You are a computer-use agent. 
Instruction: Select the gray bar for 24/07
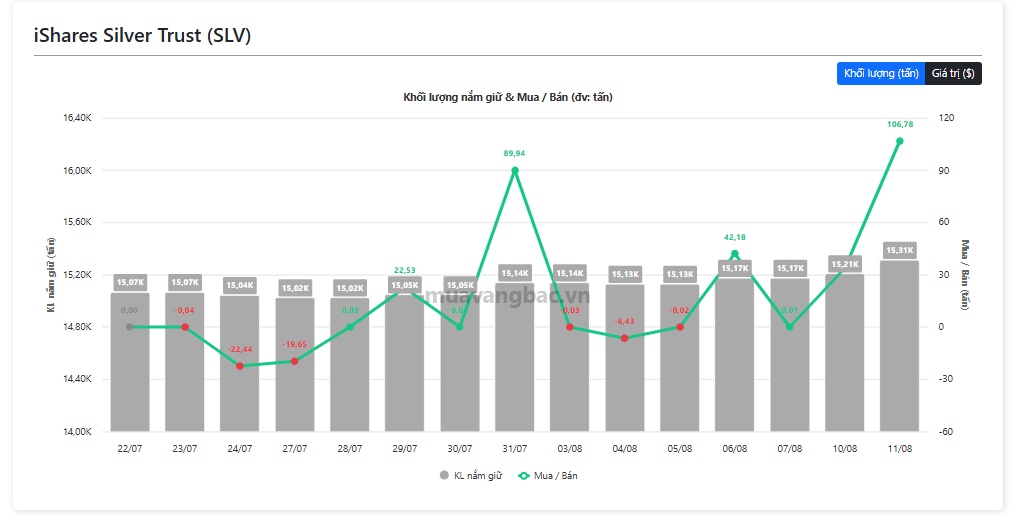coord(240,364)
